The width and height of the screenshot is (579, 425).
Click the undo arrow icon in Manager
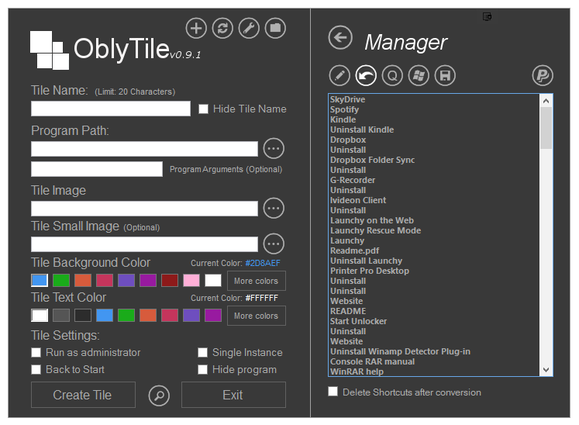pos(366,76)
